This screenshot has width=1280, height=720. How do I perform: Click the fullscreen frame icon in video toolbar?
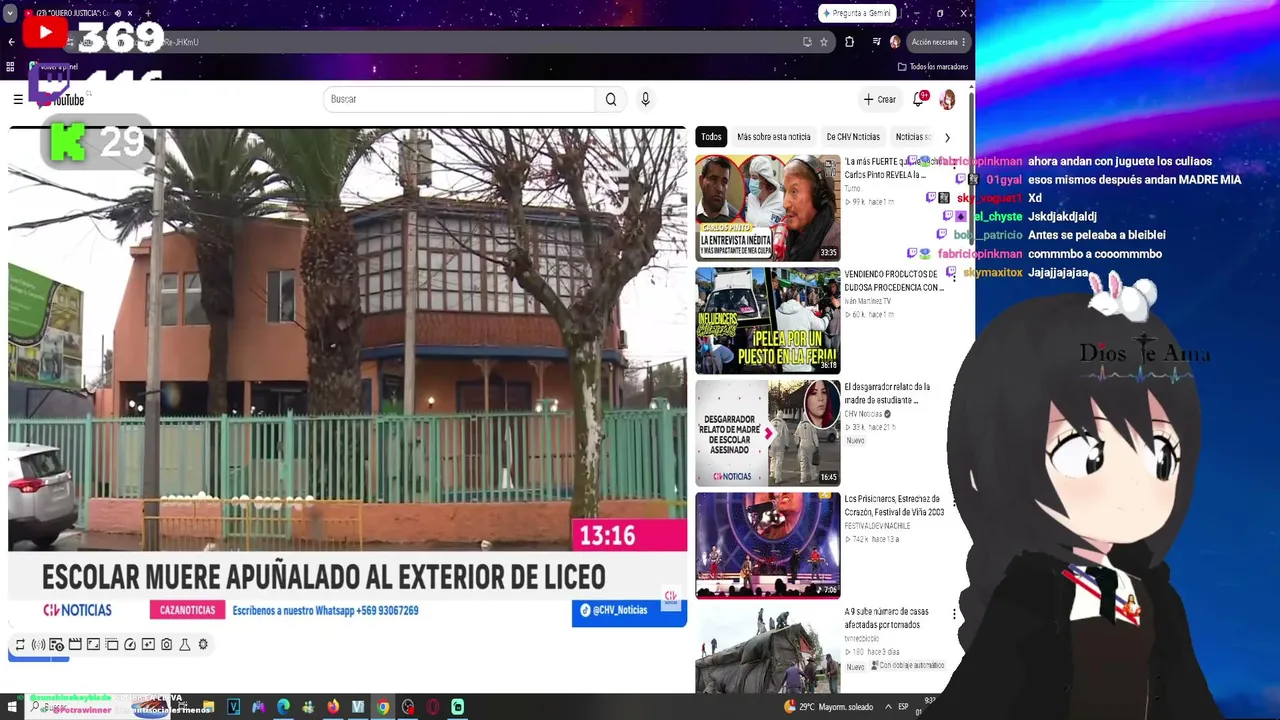pos(93,645)
